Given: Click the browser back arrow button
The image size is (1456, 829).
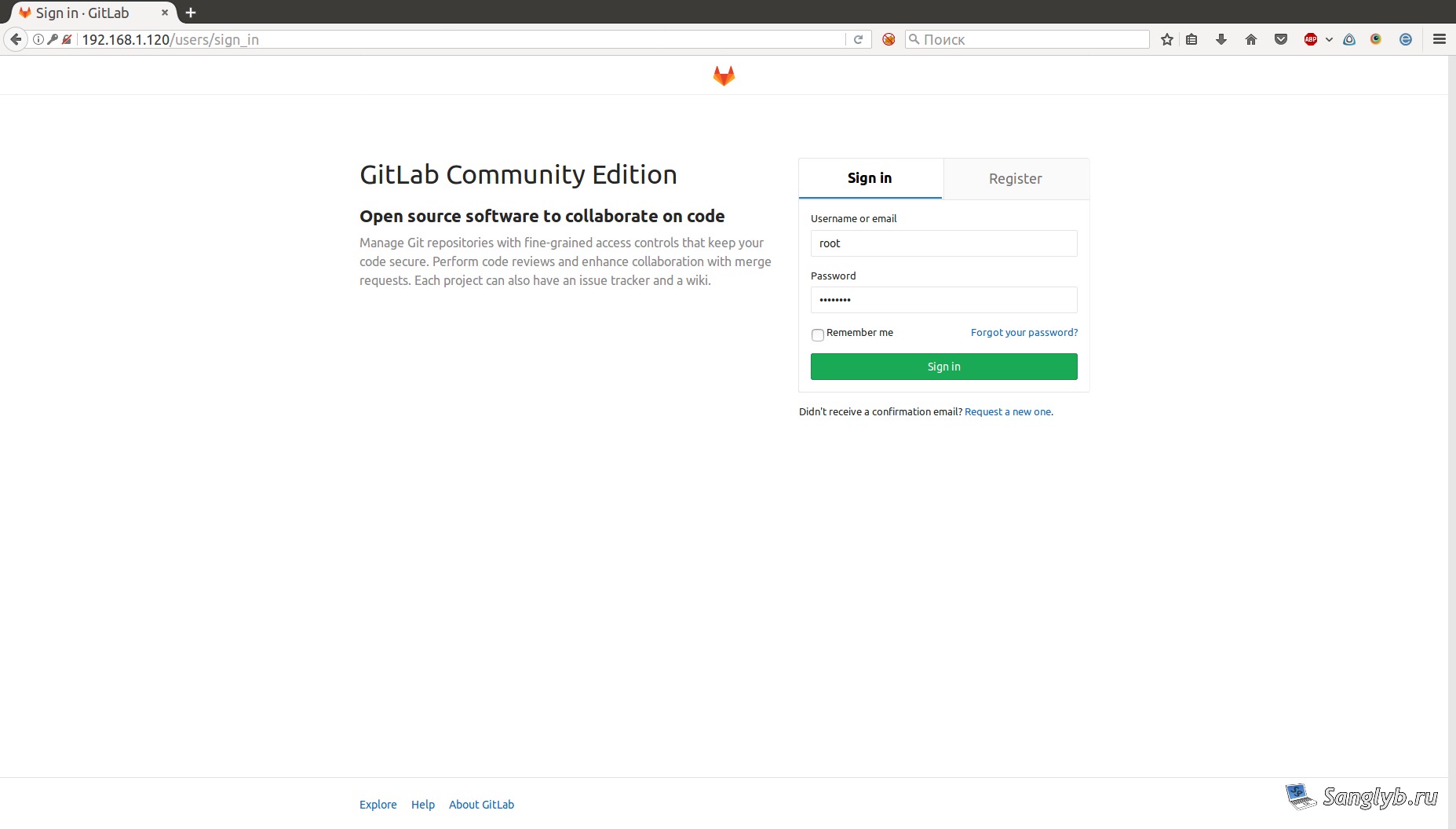Looking at the screenshot, I should (16, 39).
